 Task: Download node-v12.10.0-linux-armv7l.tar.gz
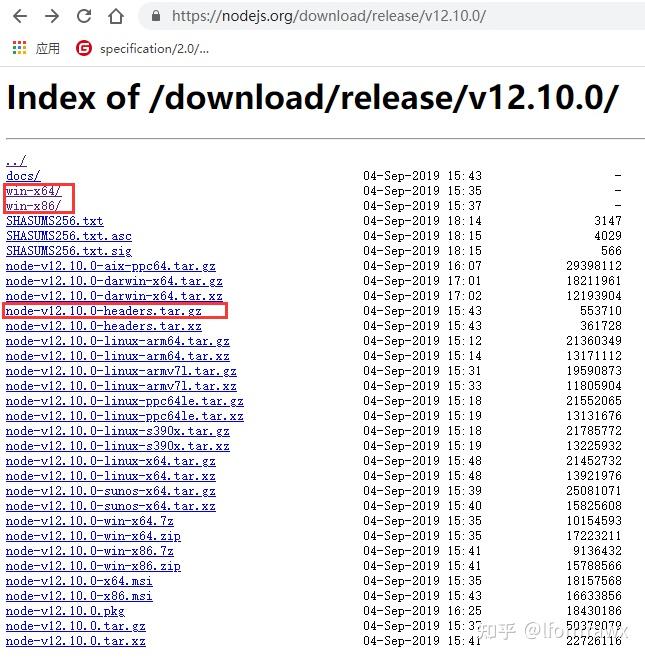121,371
